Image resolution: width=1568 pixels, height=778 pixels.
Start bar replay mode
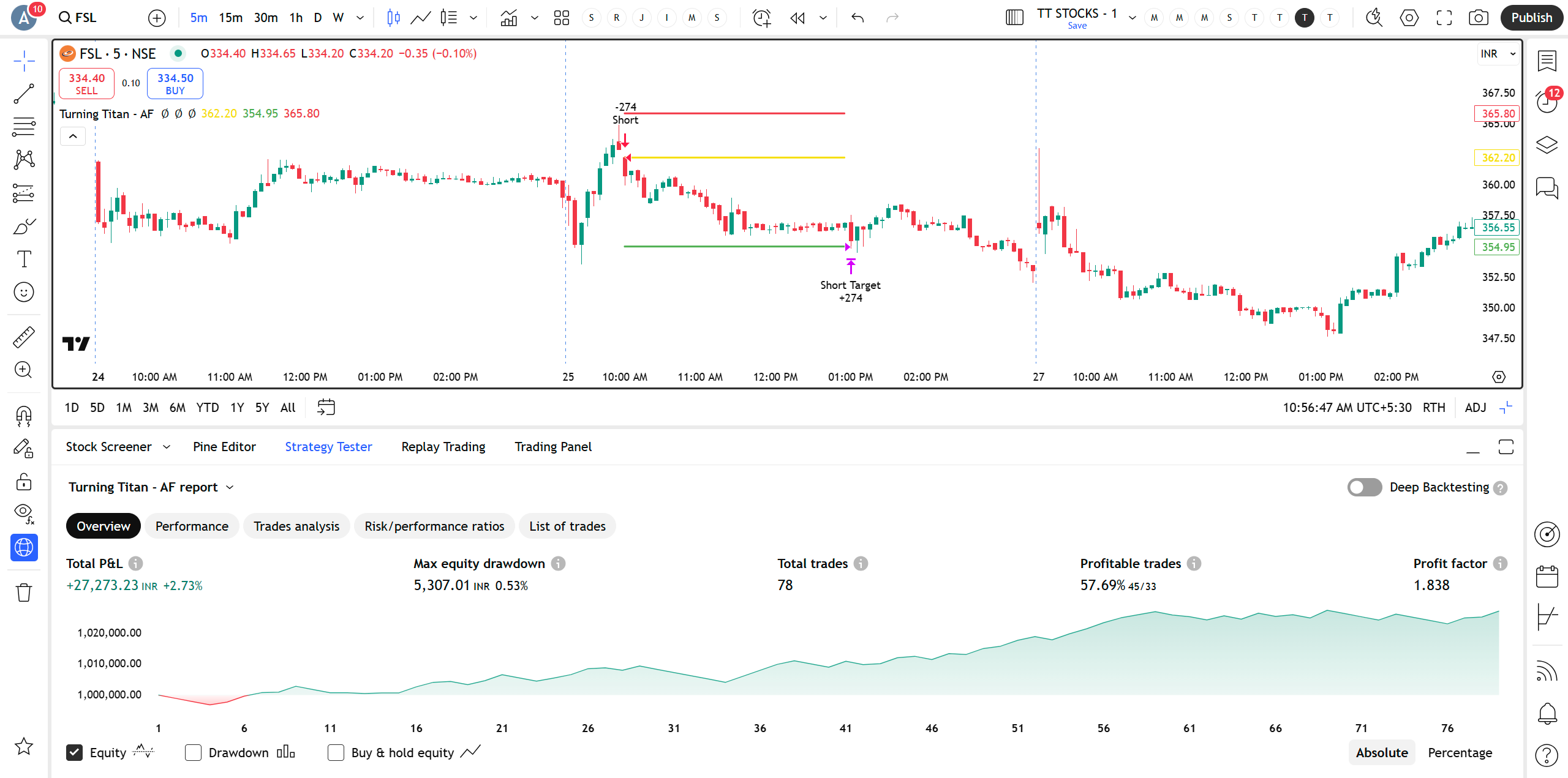click(x=797, y=18)
